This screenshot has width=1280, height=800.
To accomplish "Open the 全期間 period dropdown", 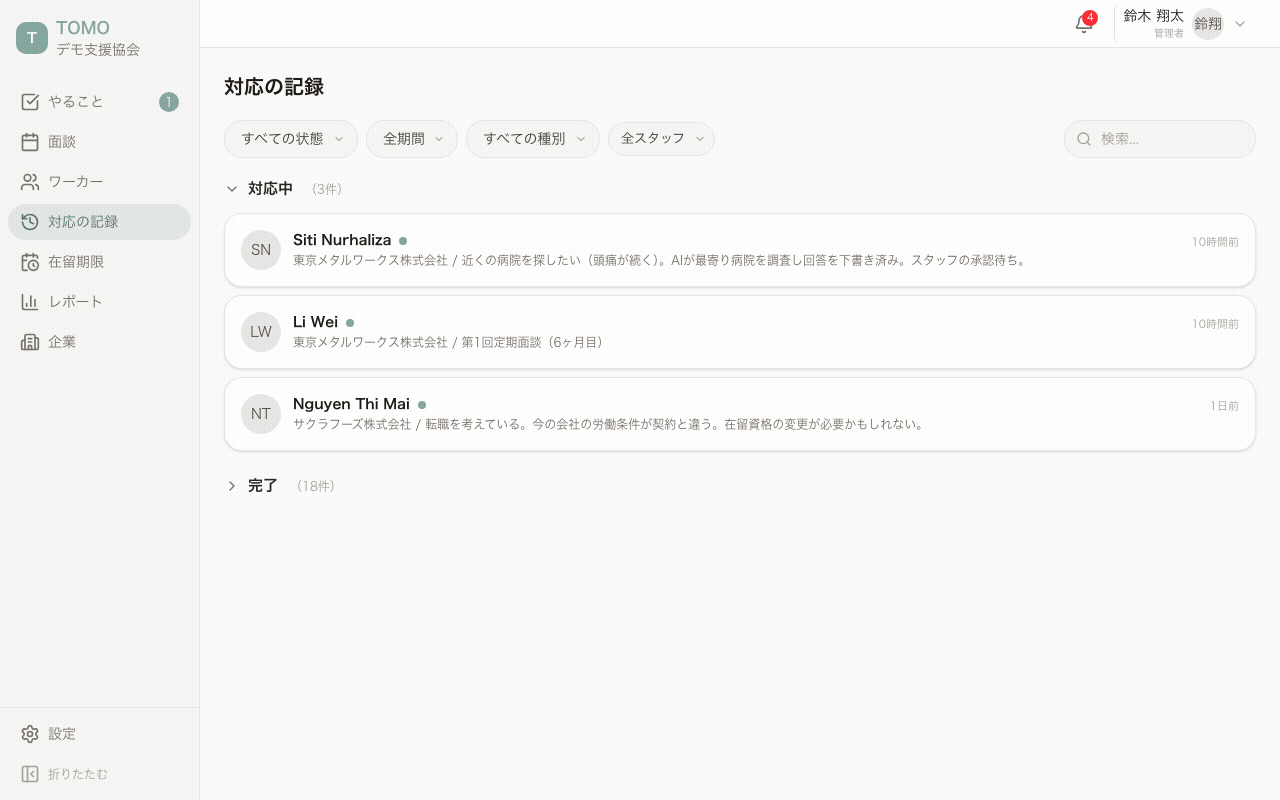I will tap(411, 139).
